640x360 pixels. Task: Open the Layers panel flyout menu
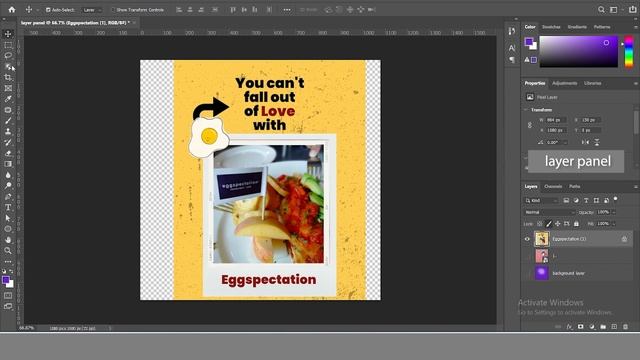click(636, 187)
